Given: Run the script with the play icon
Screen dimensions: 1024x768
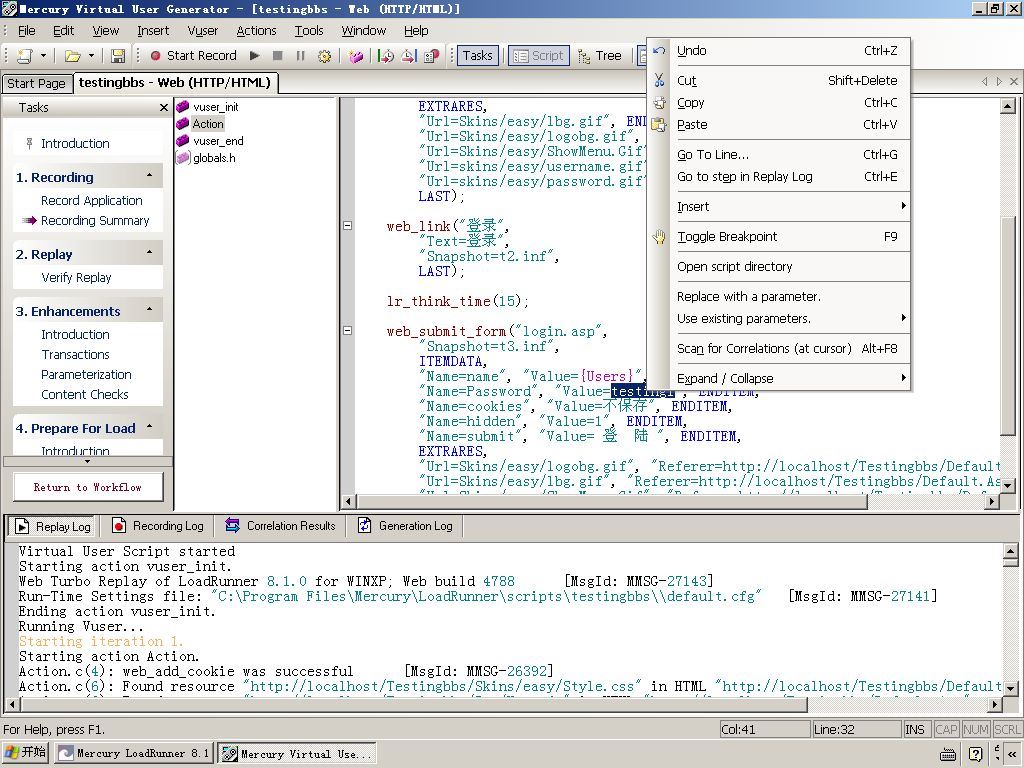Looking at the screenshot, I should (255, 56).
